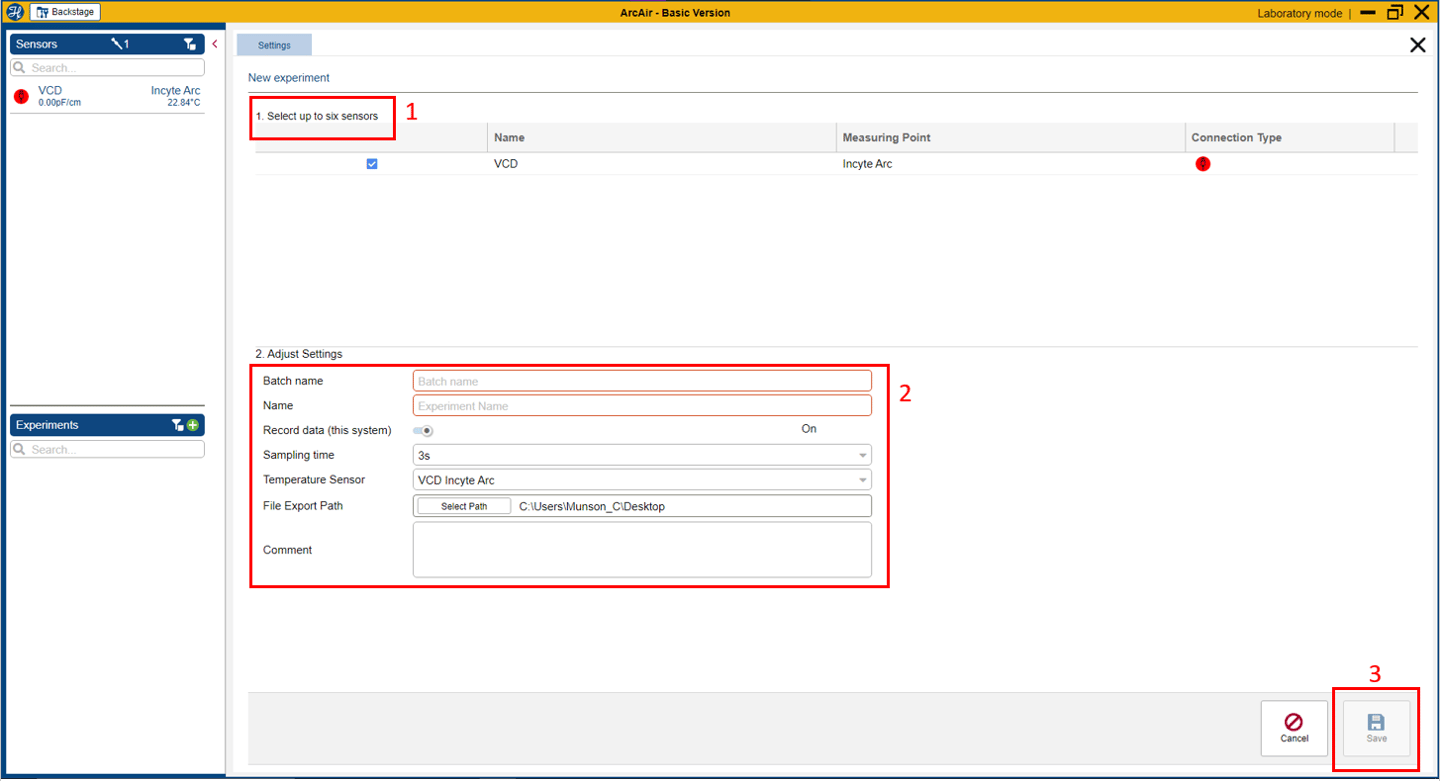Click the Experiments panel filter icon

(178, 425)
